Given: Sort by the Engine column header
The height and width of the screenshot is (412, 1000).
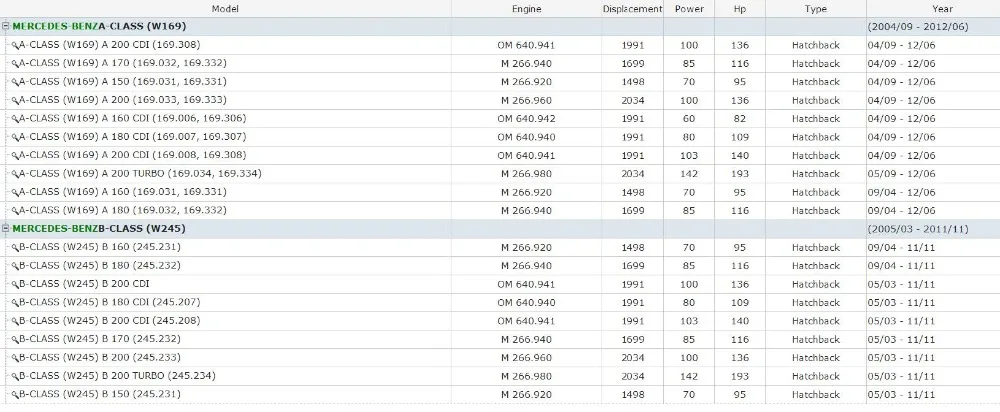Looking at the screenshot, I should click(527, 9).
